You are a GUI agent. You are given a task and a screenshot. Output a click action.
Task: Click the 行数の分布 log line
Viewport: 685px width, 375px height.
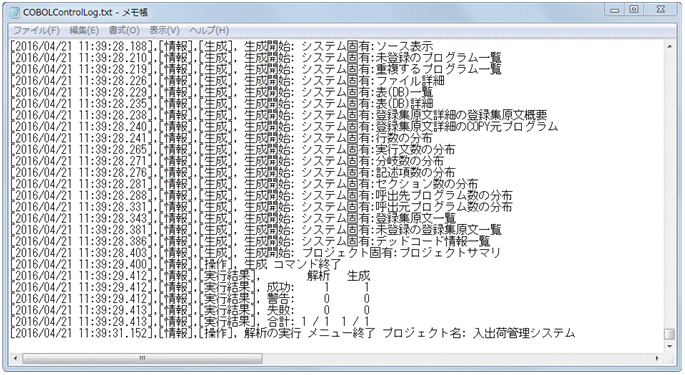[x=221, y=138]
